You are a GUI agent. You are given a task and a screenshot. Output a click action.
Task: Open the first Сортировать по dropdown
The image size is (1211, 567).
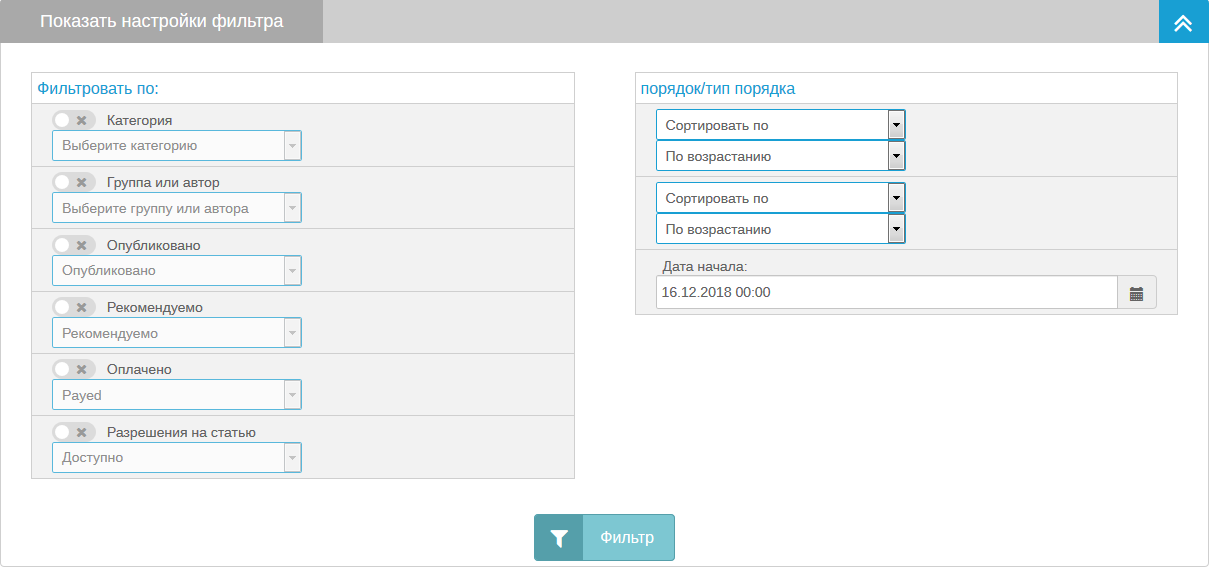780,125
